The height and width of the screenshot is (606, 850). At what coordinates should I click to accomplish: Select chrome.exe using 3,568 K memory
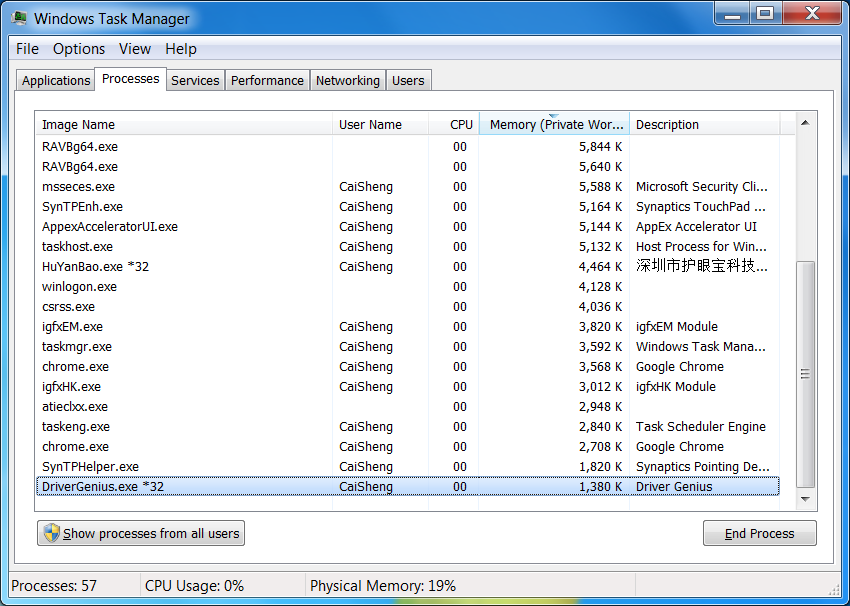coord(408,367)
